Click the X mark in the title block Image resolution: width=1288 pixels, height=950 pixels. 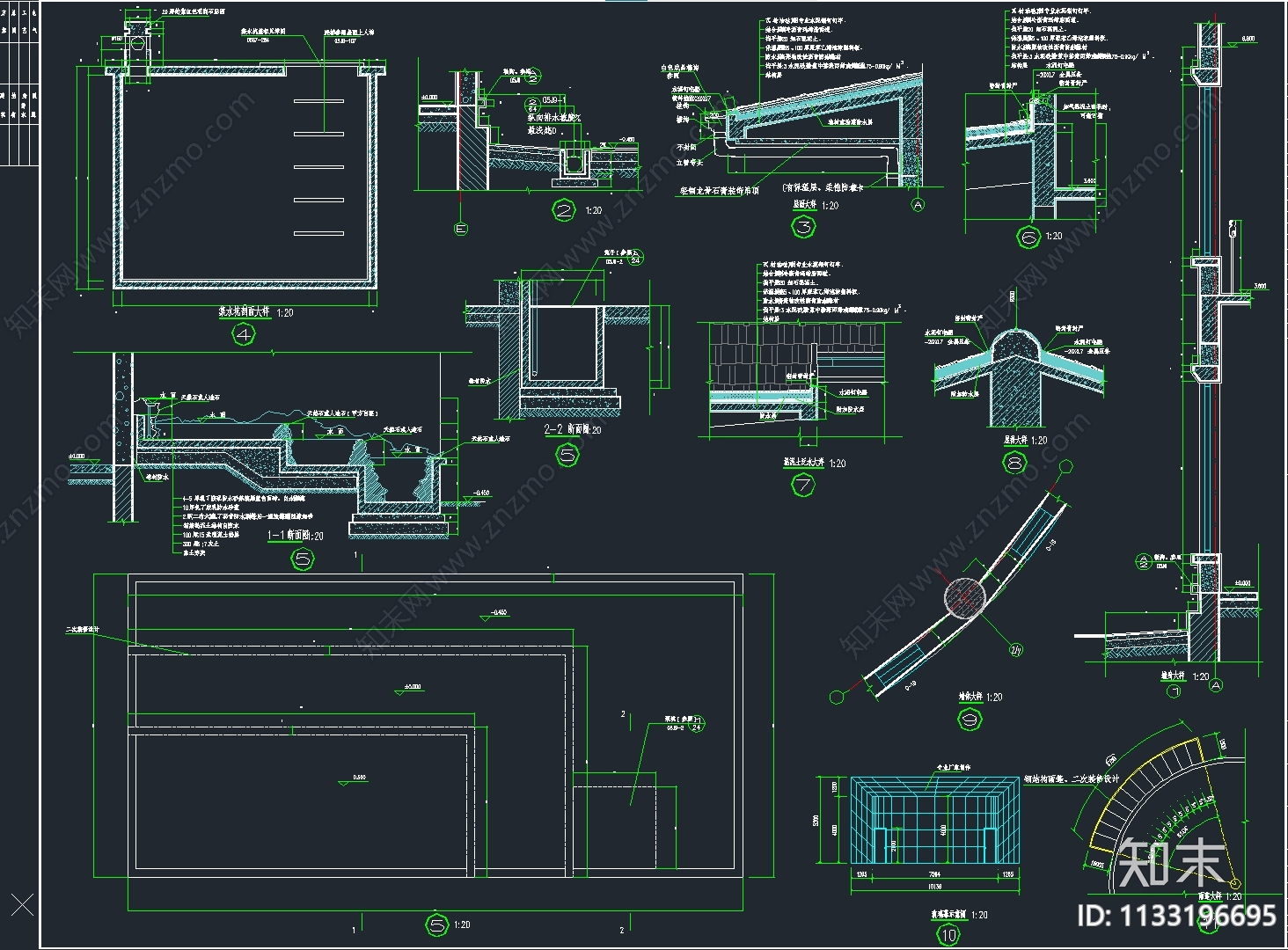coord(21,903)
